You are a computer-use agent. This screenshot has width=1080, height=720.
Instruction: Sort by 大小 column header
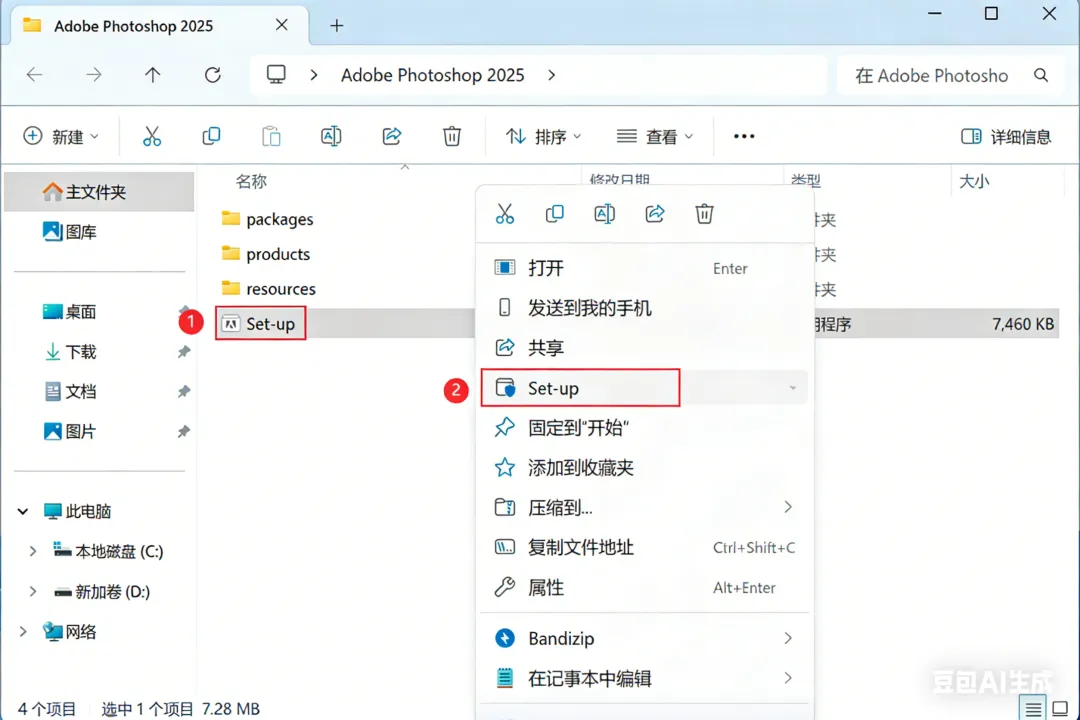pos(974,181)
